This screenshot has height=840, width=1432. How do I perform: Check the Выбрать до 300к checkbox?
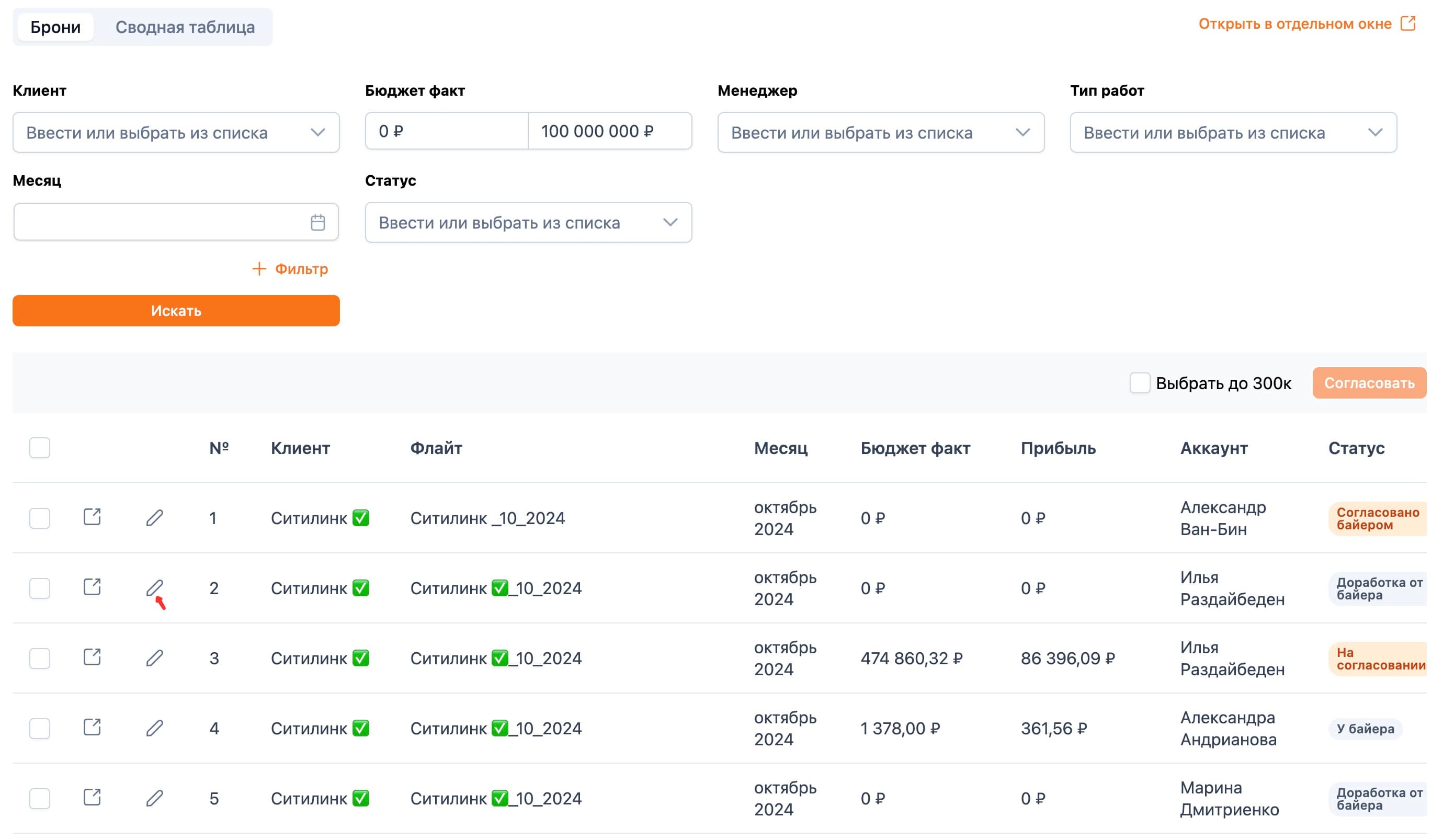pyautogui.click(x=1139, y=383)
